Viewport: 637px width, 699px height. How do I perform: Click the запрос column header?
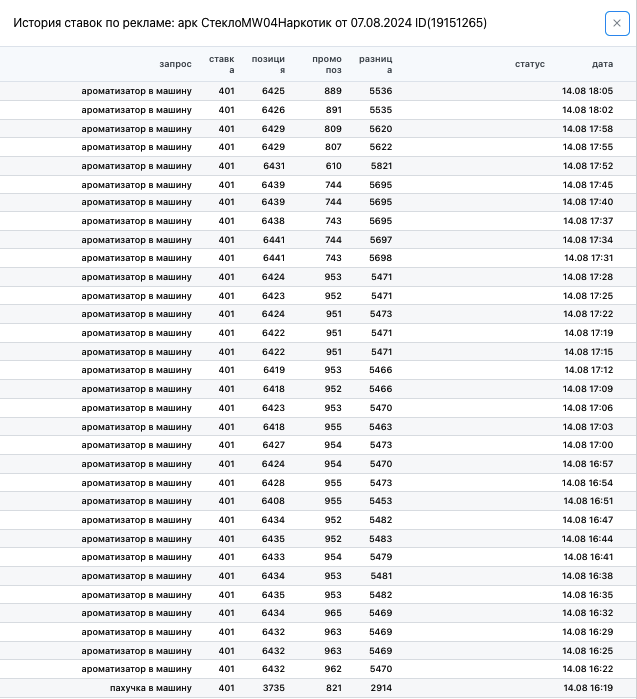pyautogui.click(x=175, y=64)
